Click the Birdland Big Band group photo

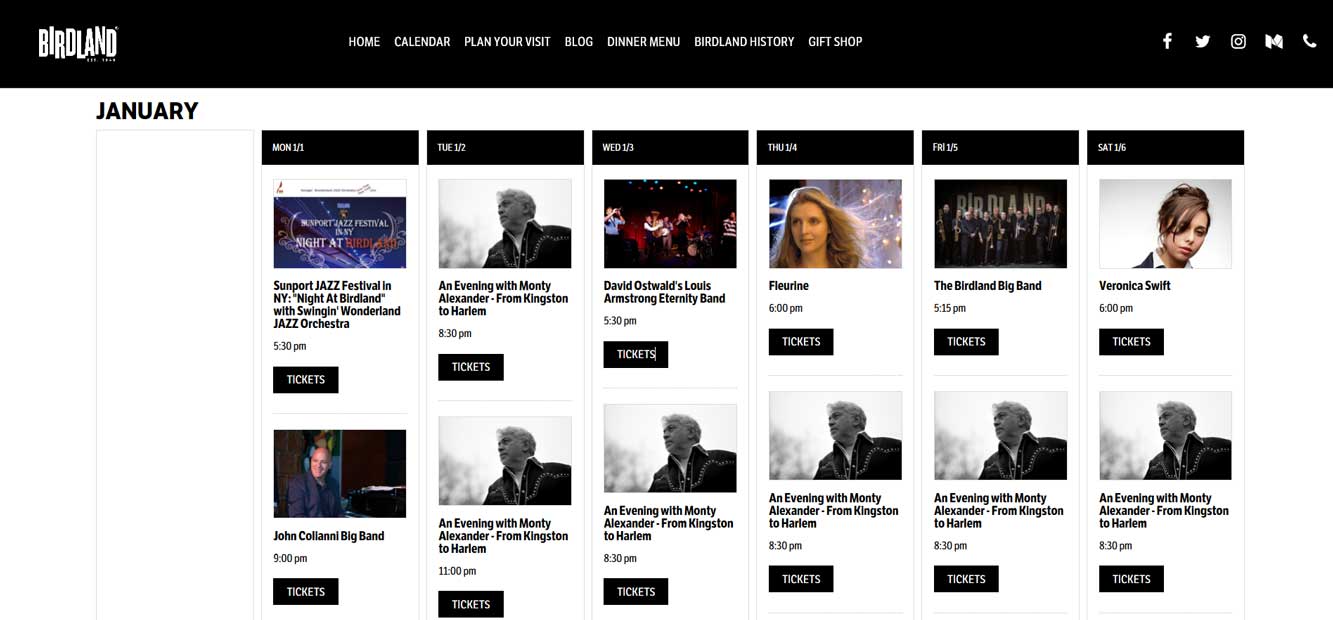point(1000,224)
